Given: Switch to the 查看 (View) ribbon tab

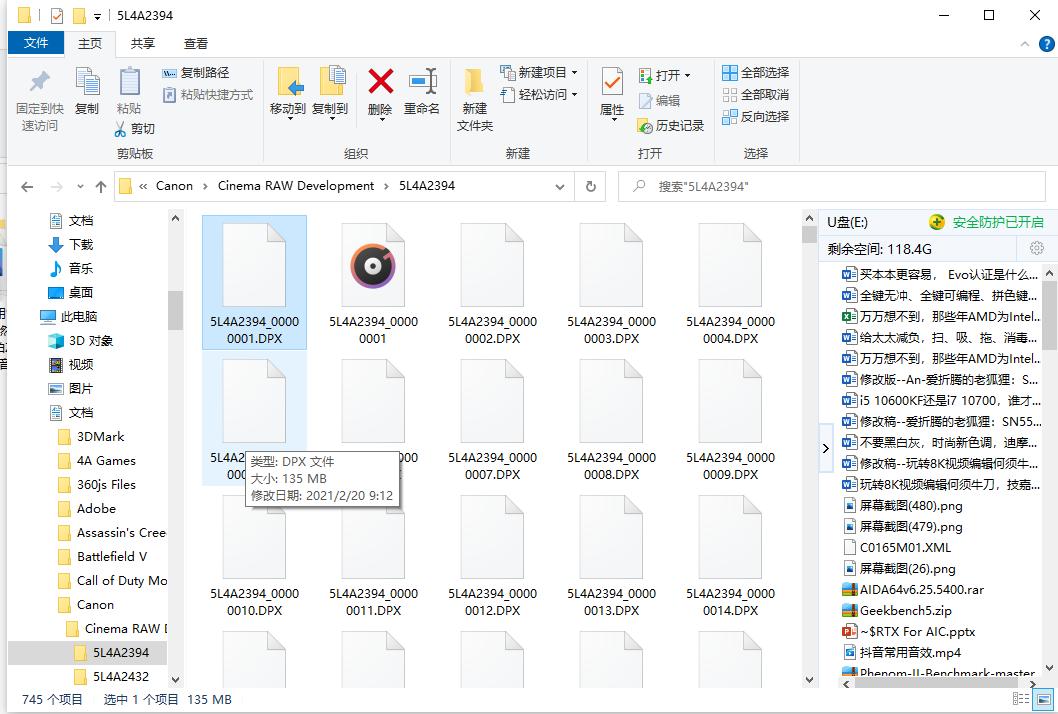Looking at the screenshot, I should point(194,43).
